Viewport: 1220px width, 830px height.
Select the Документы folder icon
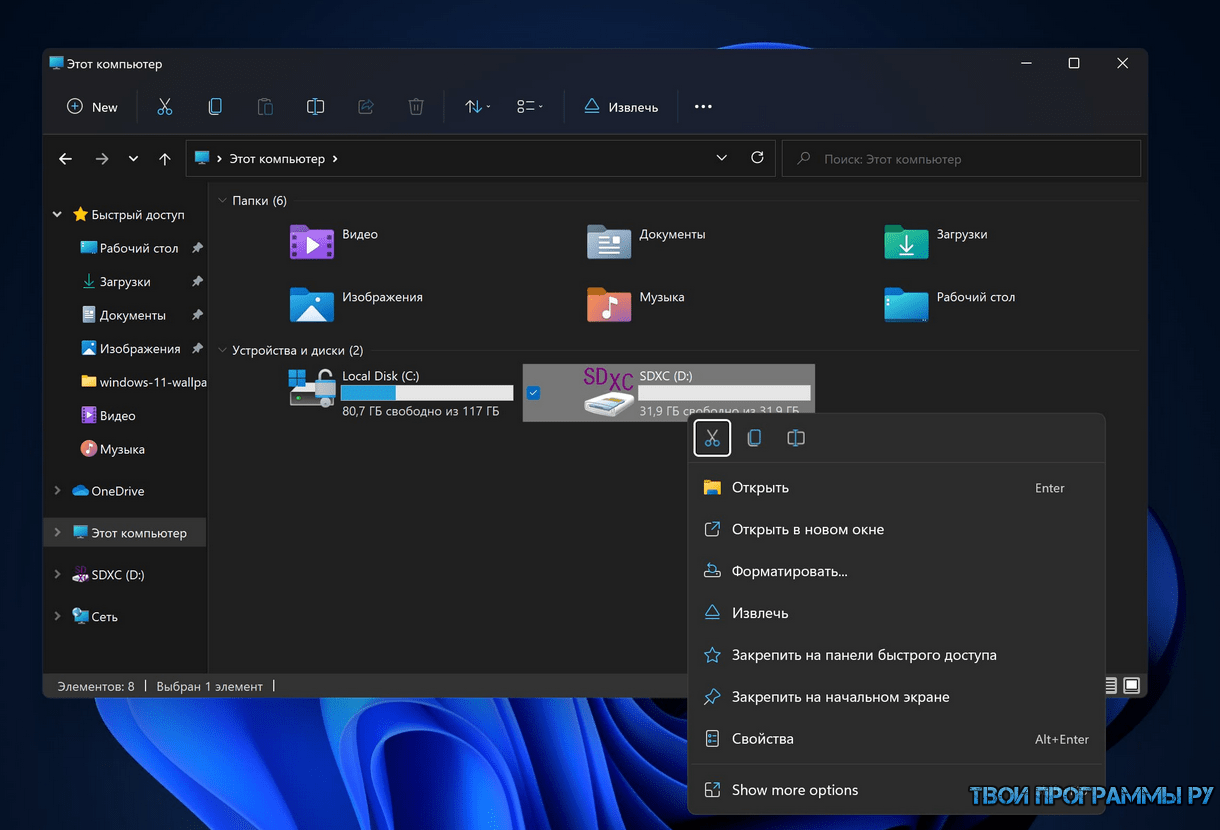tap(609, 242)
